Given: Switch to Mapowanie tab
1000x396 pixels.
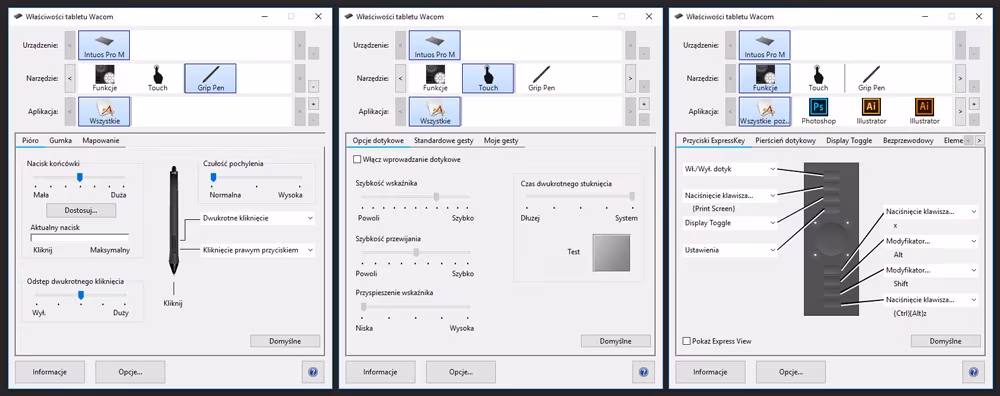Looking at the screenshot, I should tap(101, 140).
